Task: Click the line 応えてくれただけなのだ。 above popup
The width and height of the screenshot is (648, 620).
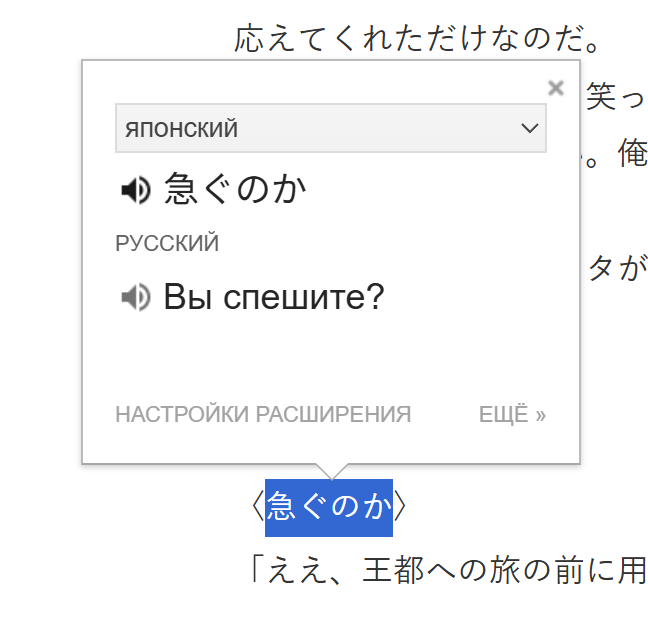Action: [417, 38]
